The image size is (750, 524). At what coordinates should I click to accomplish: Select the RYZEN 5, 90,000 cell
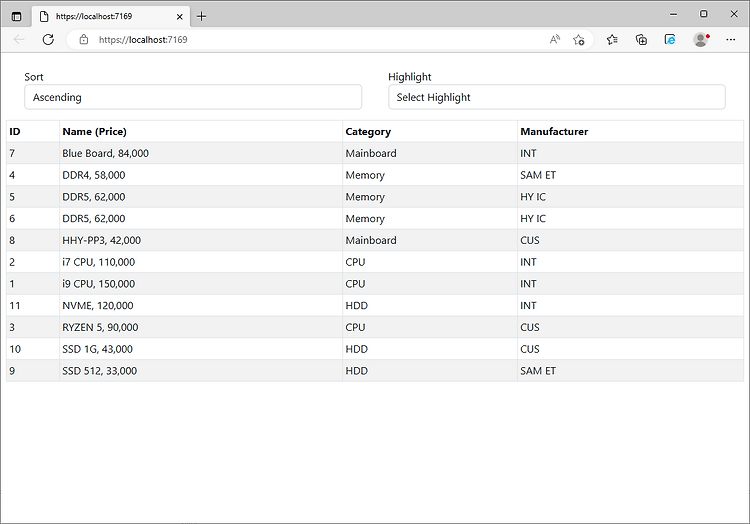click(x=201, y=328)
